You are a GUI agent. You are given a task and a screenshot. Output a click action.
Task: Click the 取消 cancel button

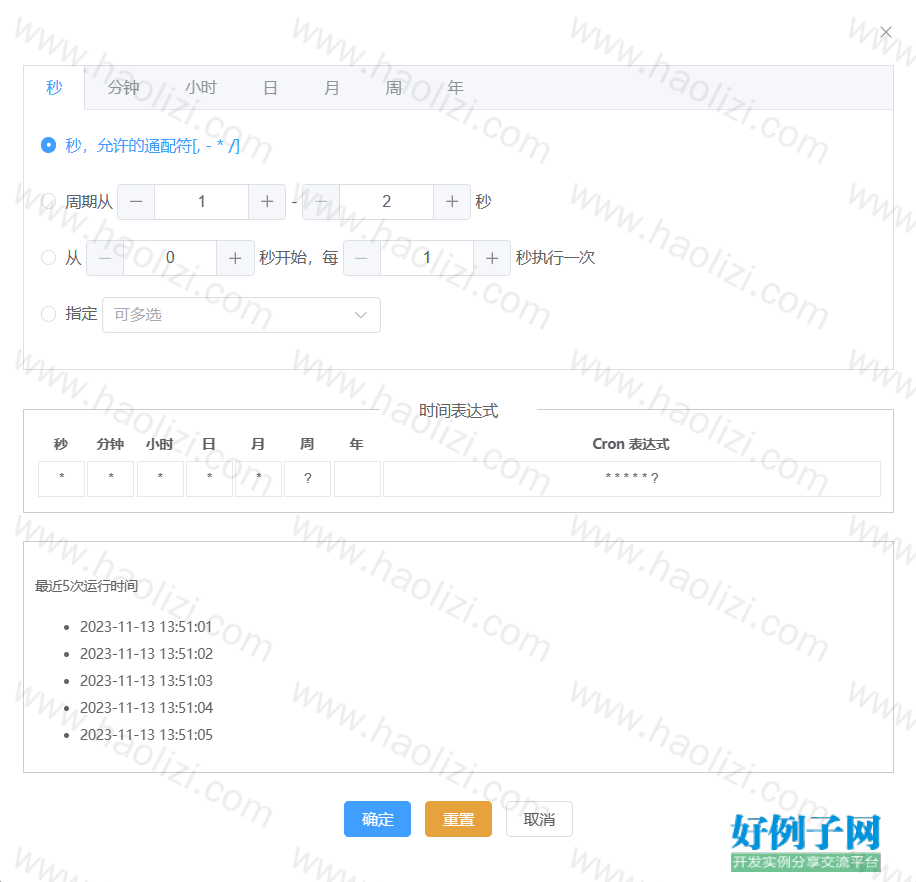pyautogui.click(x=539, y=819)
